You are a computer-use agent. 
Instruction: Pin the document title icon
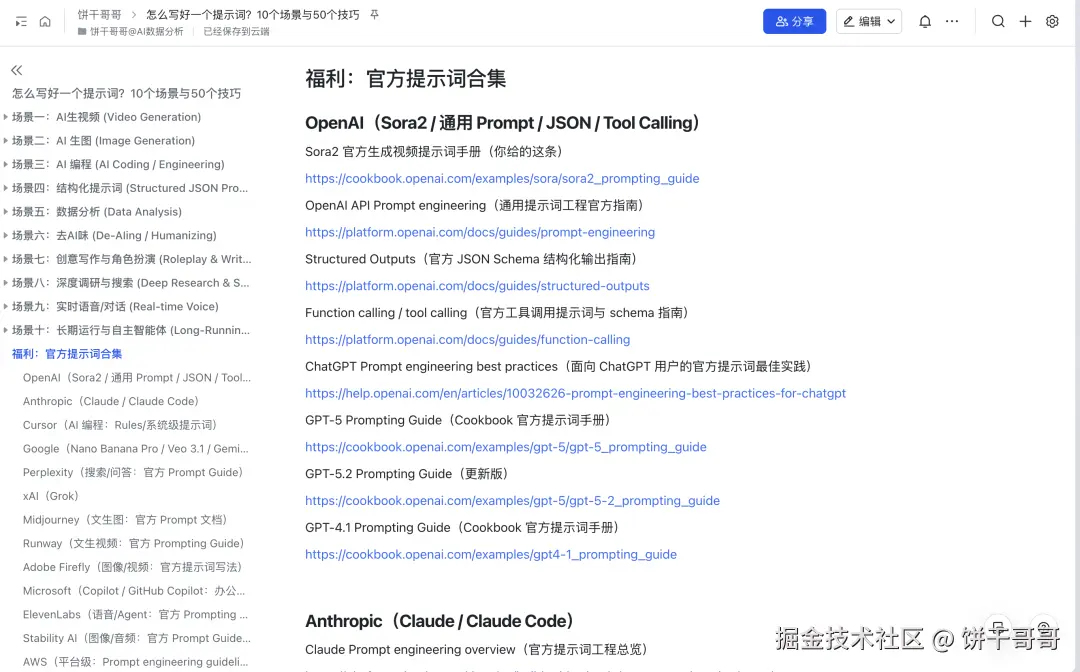375,14
